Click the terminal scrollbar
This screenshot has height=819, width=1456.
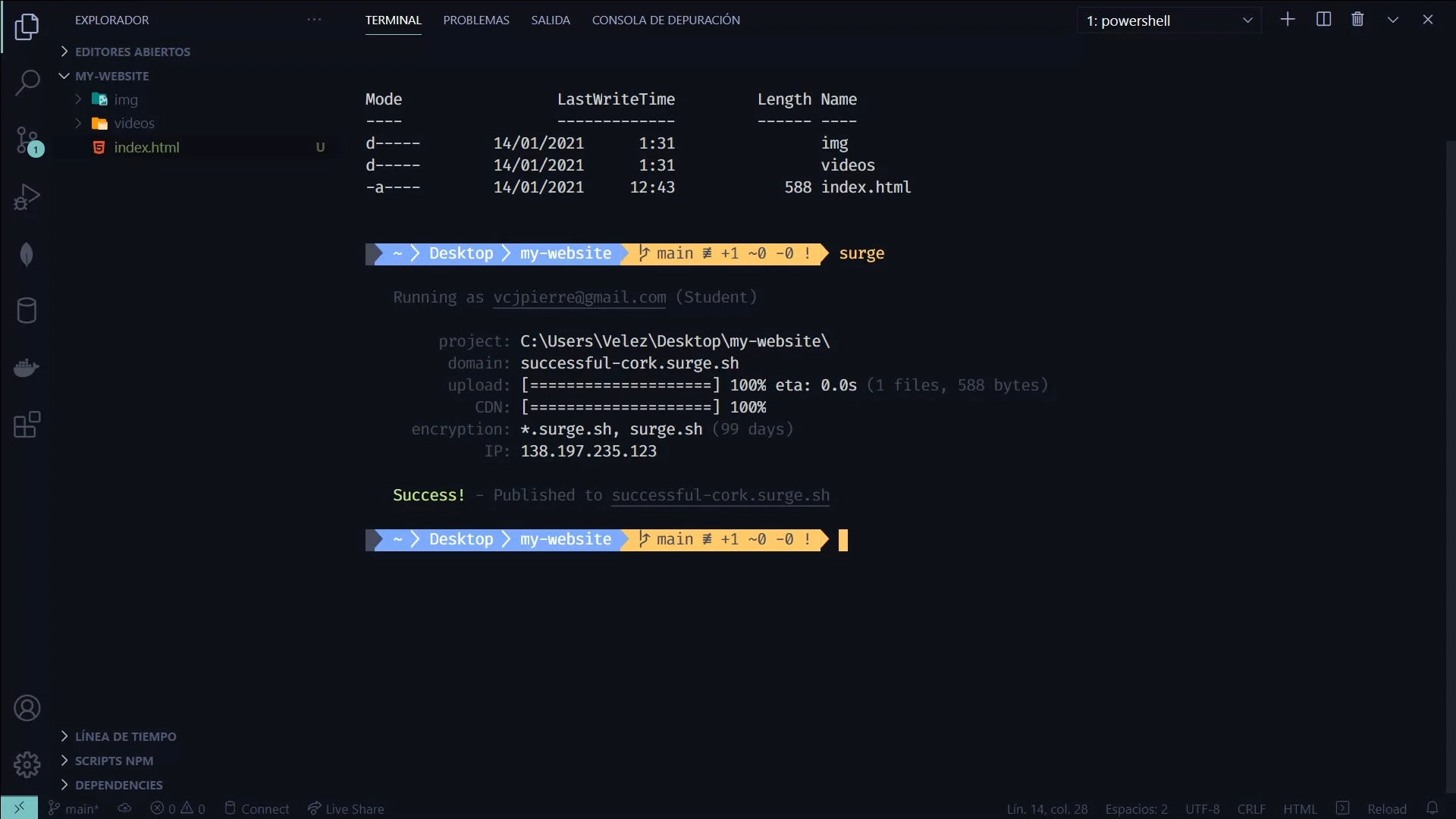coord(1451,467)
